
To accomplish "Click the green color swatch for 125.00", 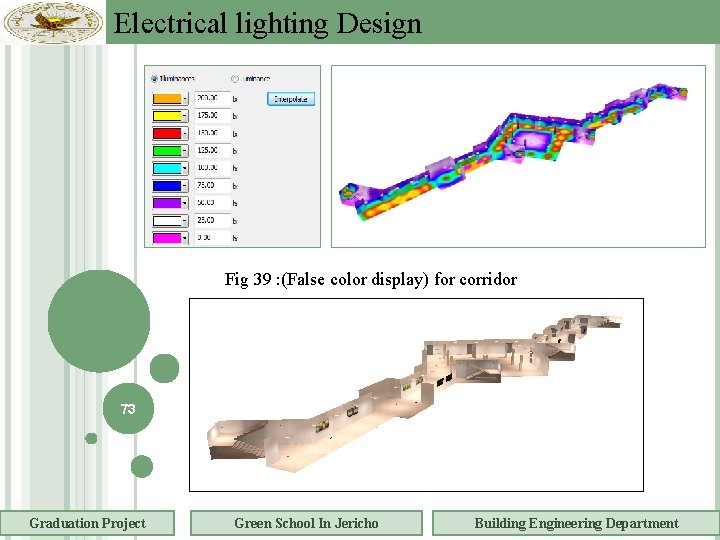I will [167, 151].
